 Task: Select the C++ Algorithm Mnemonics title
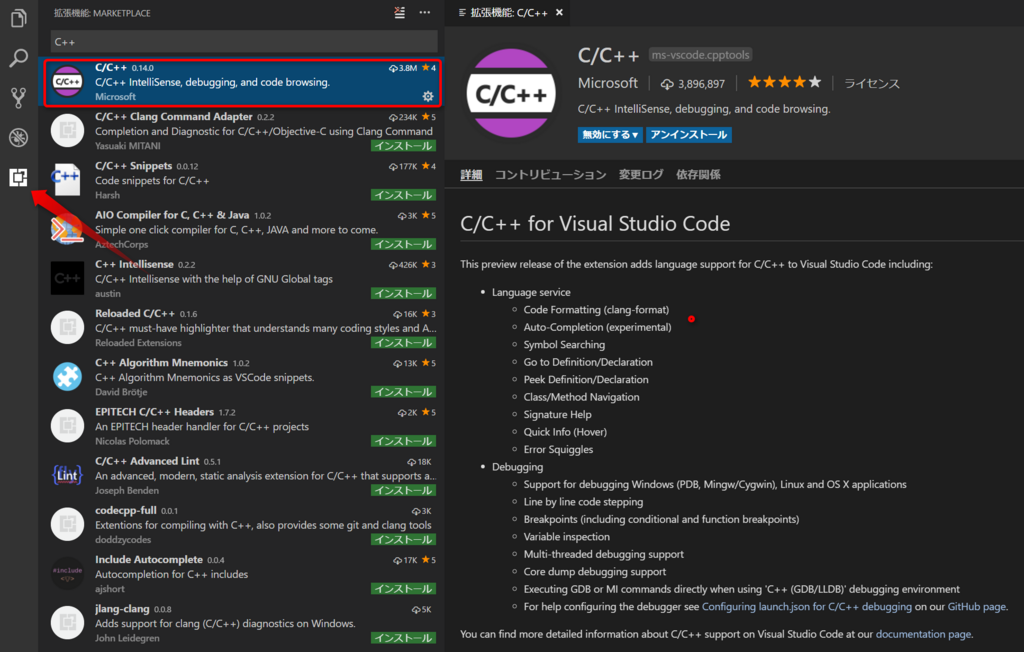(161, 363)
